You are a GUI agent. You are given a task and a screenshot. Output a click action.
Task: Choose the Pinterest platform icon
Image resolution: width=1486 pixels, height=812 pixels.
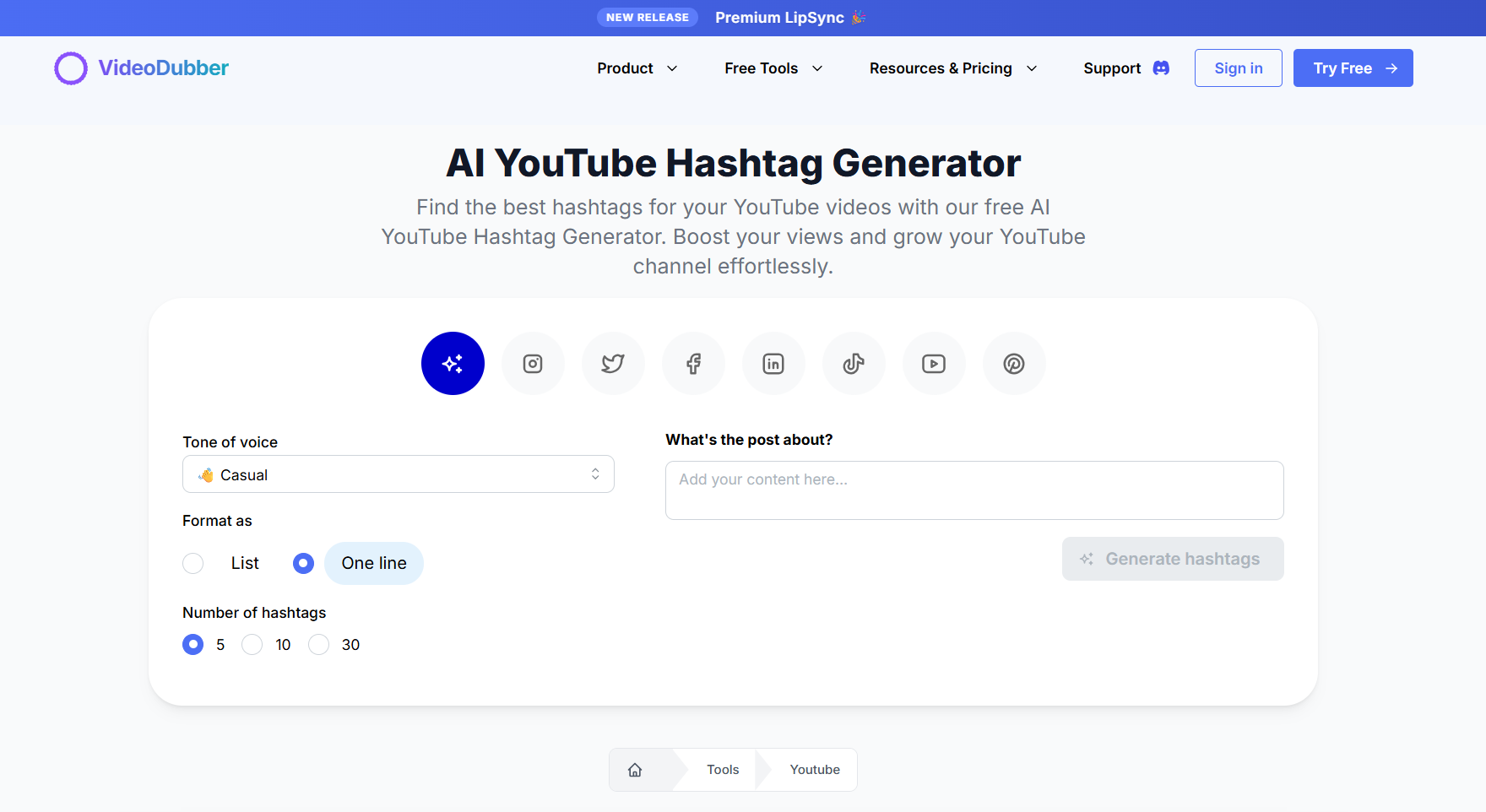coord(1014,363)
